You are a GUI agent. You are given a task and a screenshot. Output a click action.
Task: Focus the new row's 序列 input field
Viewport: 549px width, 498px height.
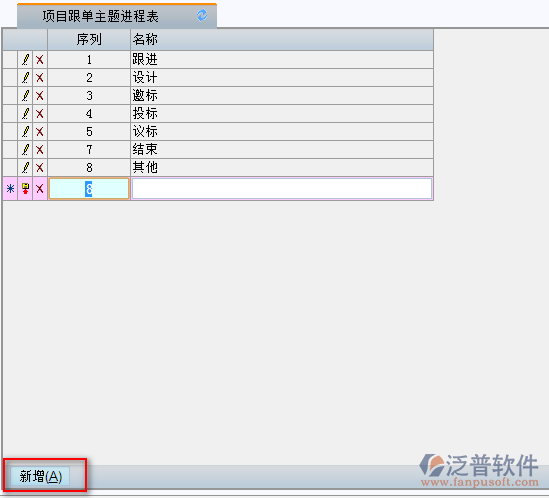(89, 189)
